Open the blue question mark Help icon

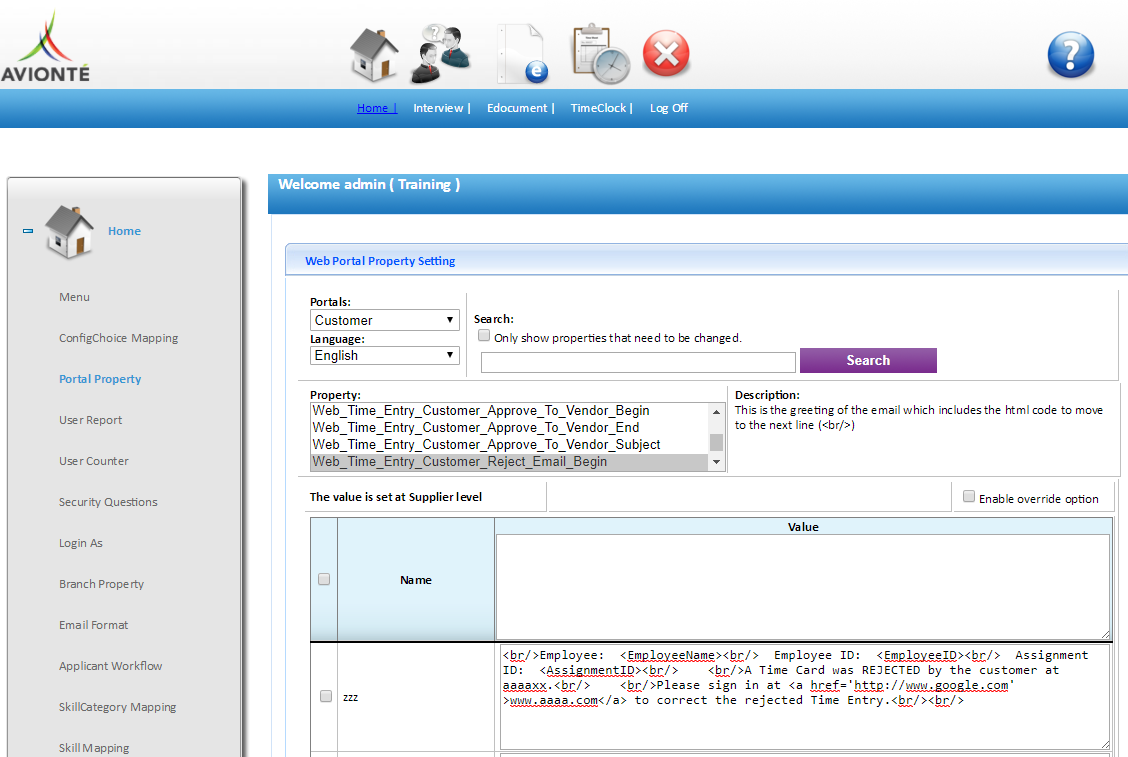click(x=1070, y=55)
